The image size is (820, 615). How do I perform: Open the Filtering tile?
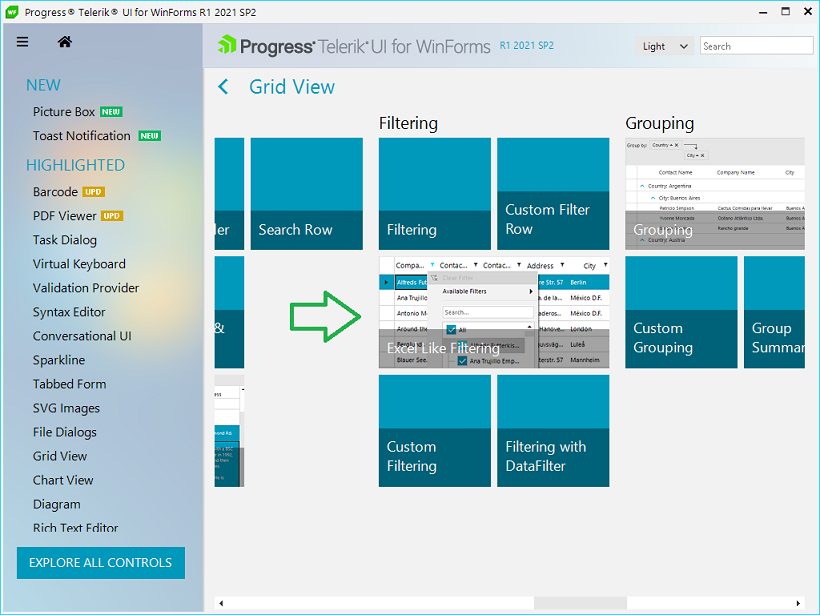pyautogui.click(x=435, y=194)
